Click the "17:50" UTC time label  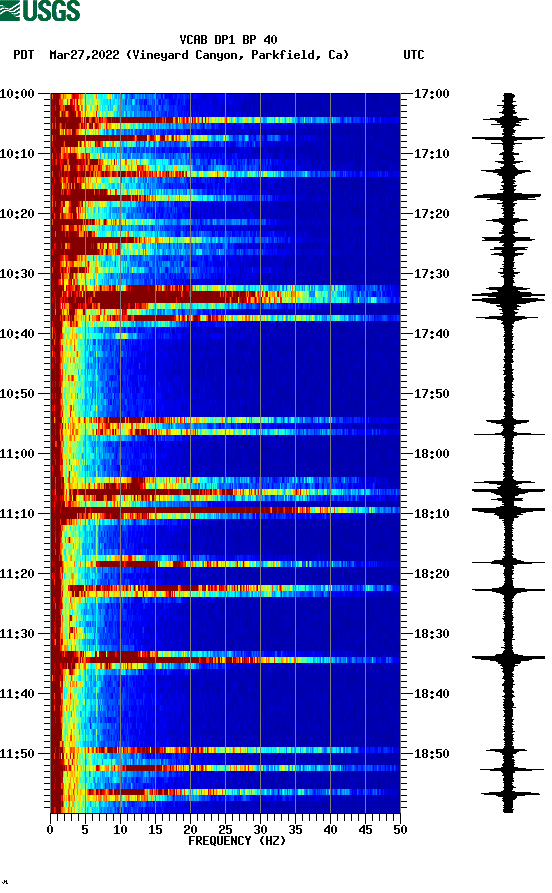[x=432, y=394]
